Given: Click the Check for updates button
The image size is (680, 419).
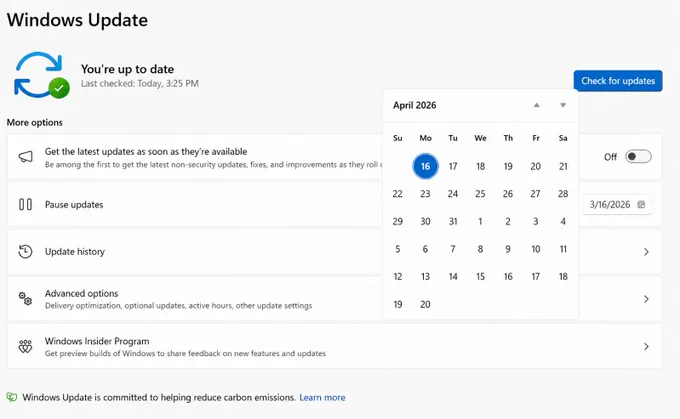Looking at the screenshot, I should 618,81.
